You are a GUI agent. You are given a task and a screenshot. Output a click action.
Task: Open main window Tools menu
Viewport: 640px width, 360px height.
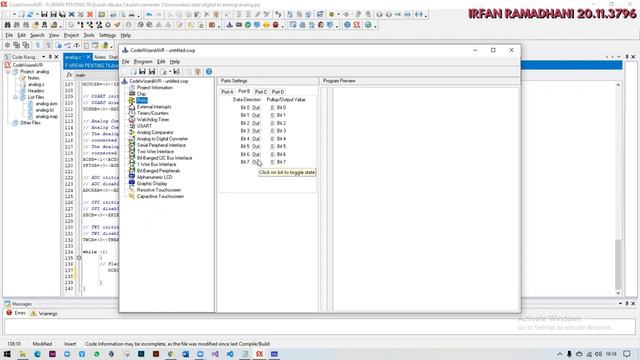pos(89,36)
